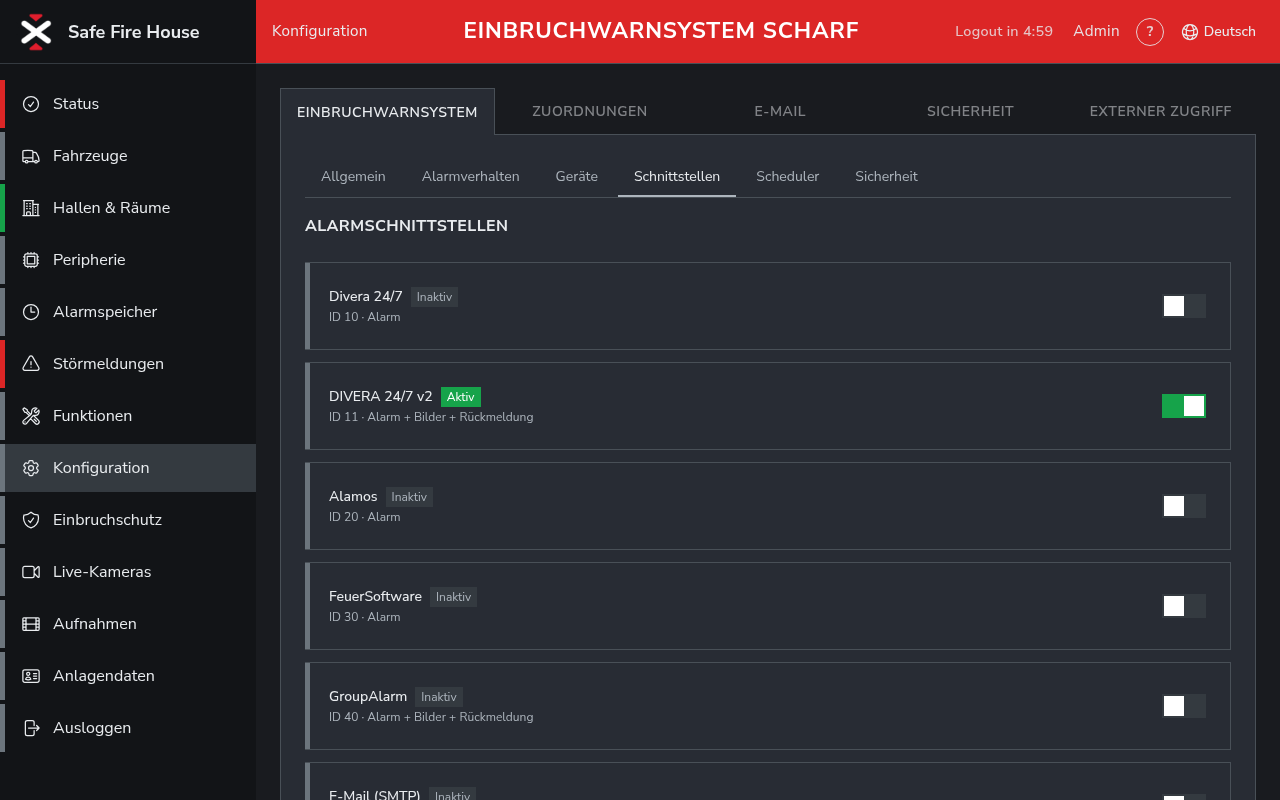Click the Status checkmark icon
1280x800 pixels.
tap(31, 104)
